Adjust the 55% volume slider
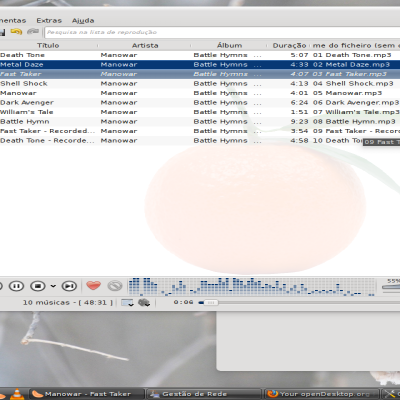The height and width of the screenshot is (400, 400). (x=391, y=287)
